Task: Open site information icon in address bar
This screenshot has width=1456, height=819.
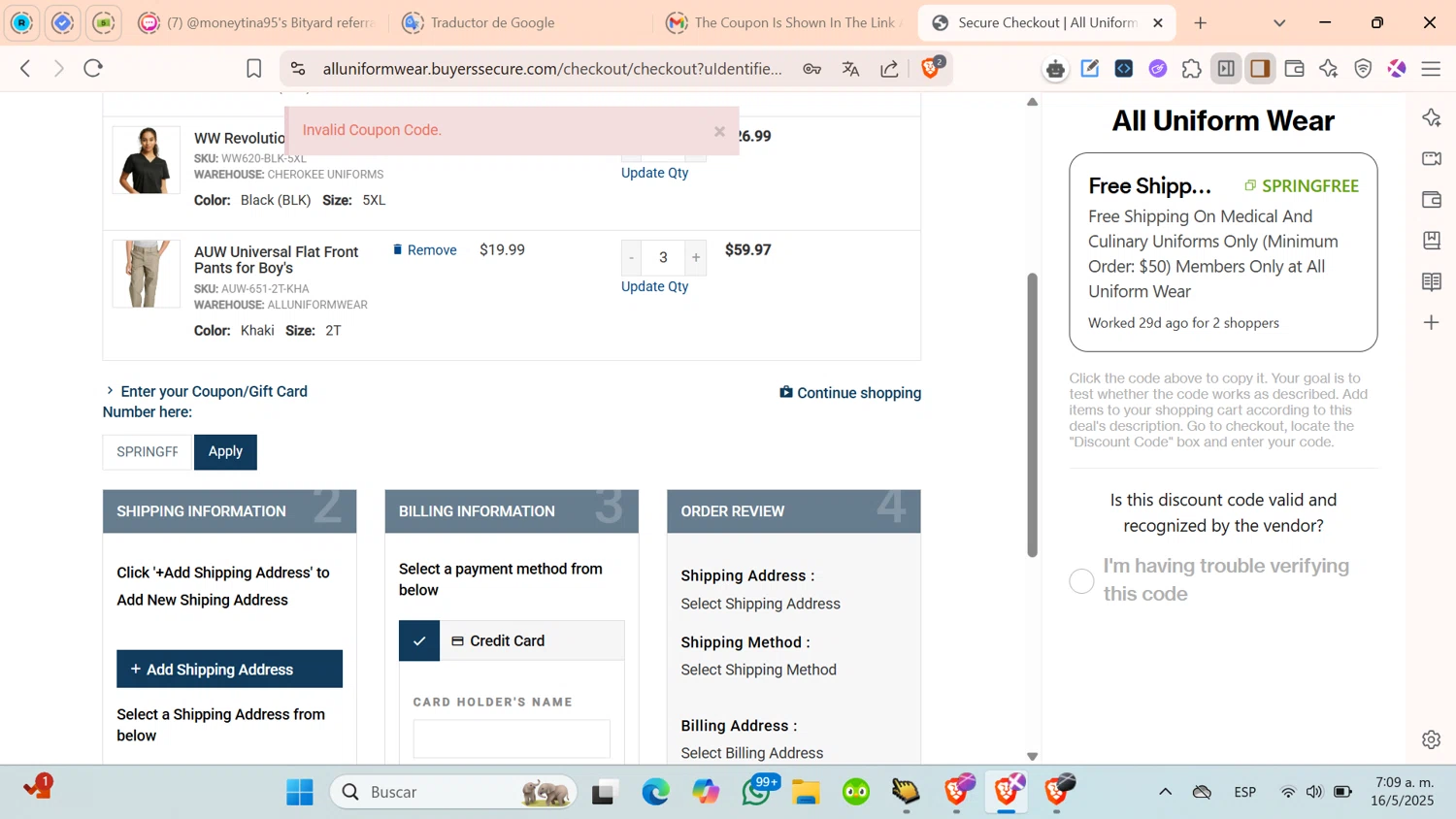Action: (x=298, y=68)
